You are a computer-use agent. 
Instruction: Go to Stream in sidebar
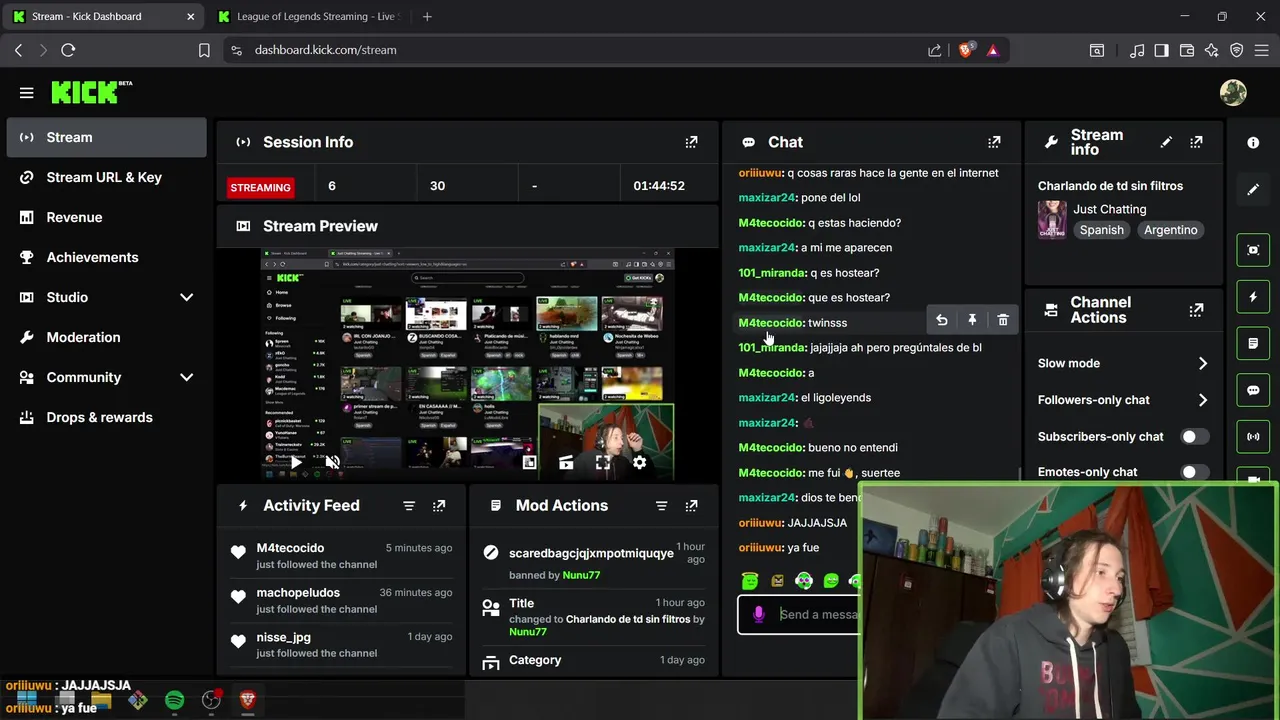(x=106, y=137)
